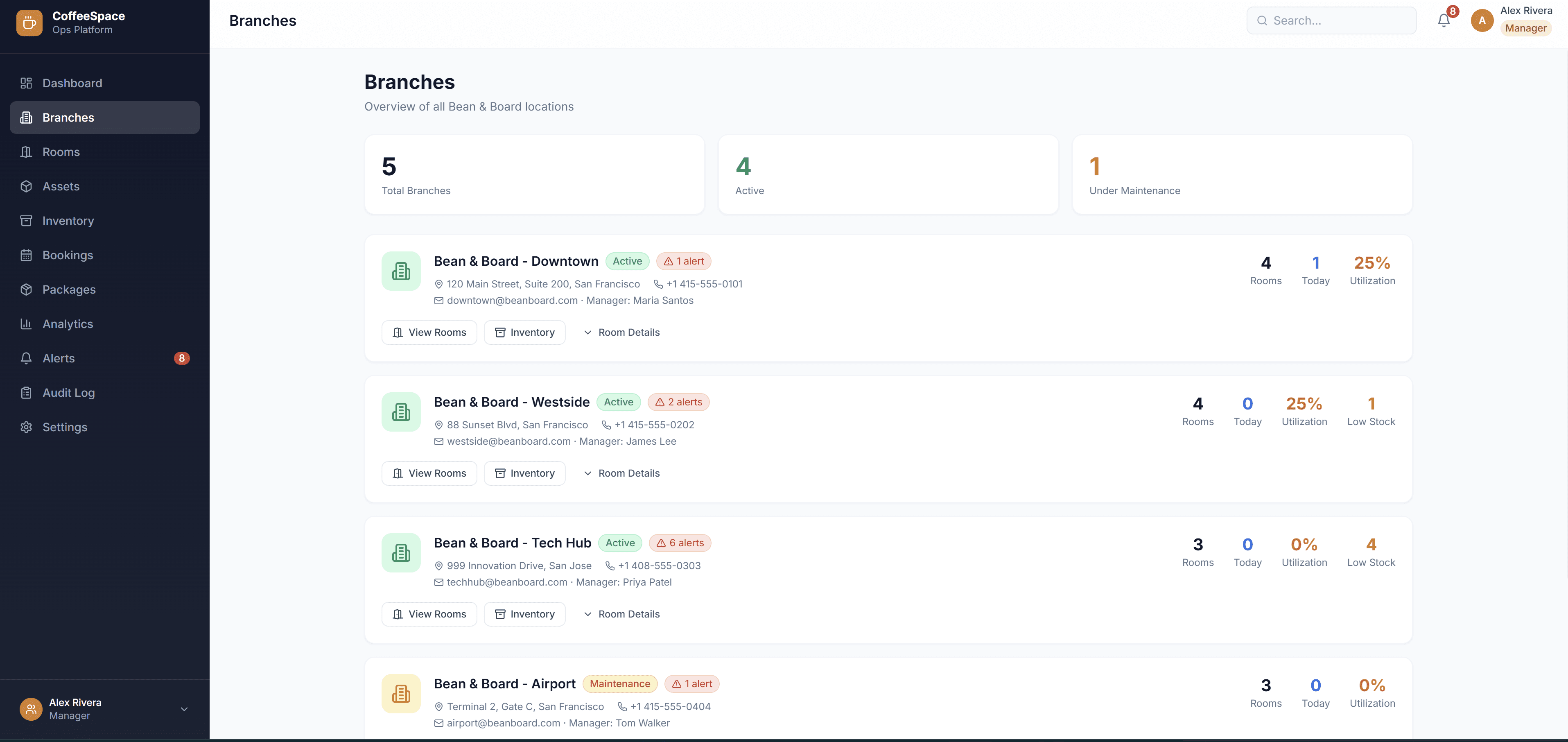Open the Packages sidebar icon
Image resolution: width=1568 pixels, height=742 pixels.
(27, 289)
